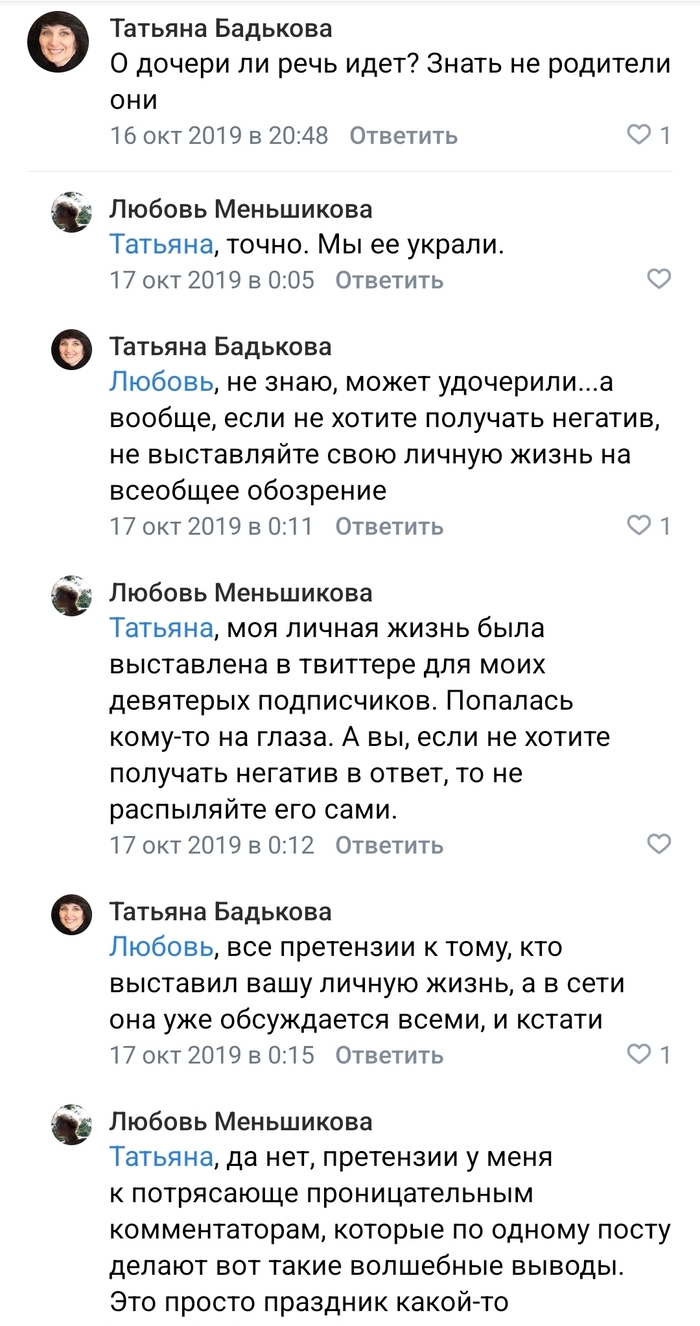This screenshot has width=700, height=1326.
Task: Like the comment posted 16 окт 2019 в 20:48
Action: (638, 135)
